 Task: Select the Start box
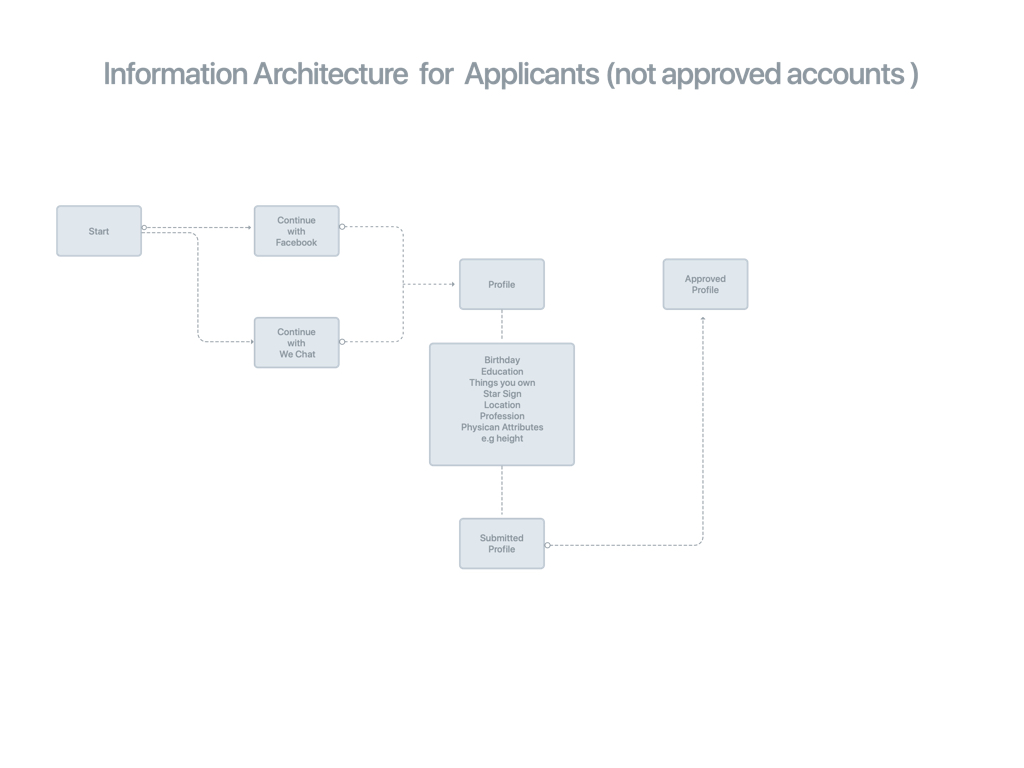pos(98,230)
